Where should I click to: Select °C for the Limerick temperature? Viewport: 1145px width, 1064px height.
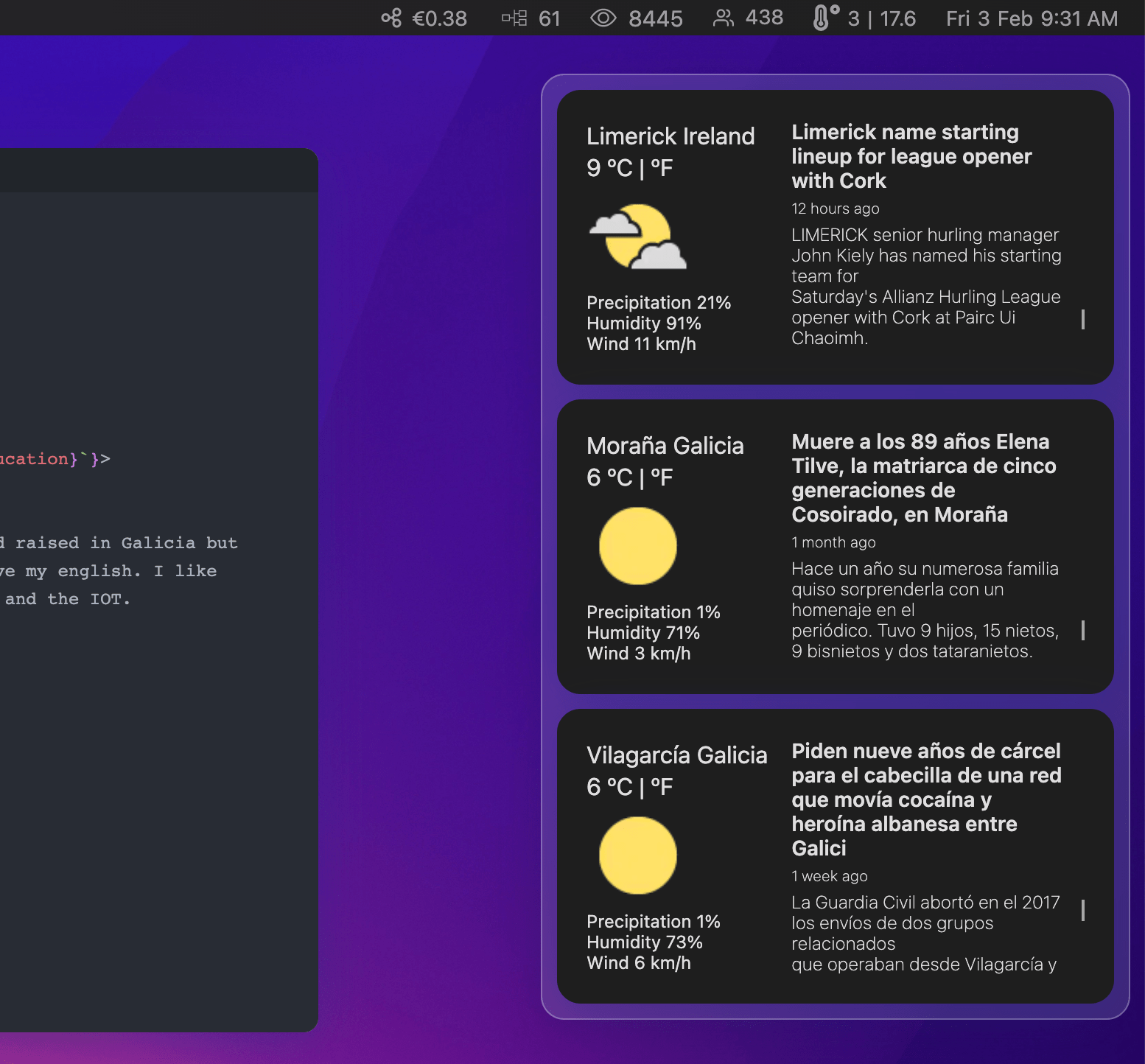pyautogui.click(x=620, y=168)
